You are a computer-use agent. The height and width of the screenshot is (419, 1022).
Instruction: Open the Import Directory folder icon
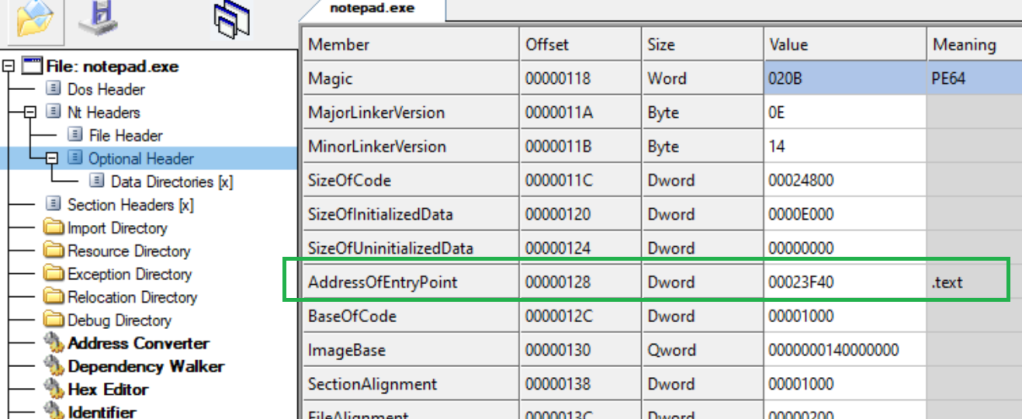click(53, 228)
